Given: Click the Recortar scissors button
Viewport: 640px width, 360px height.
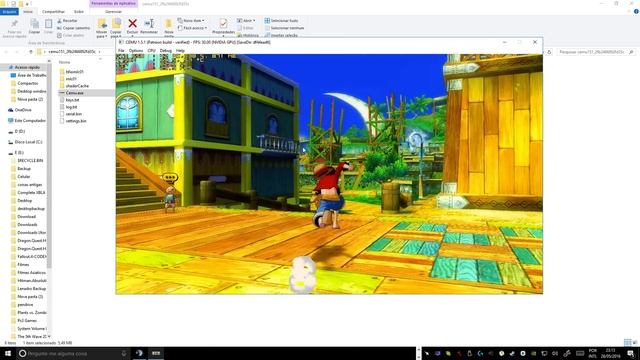Looking at the screenshot, I should 67,20.
